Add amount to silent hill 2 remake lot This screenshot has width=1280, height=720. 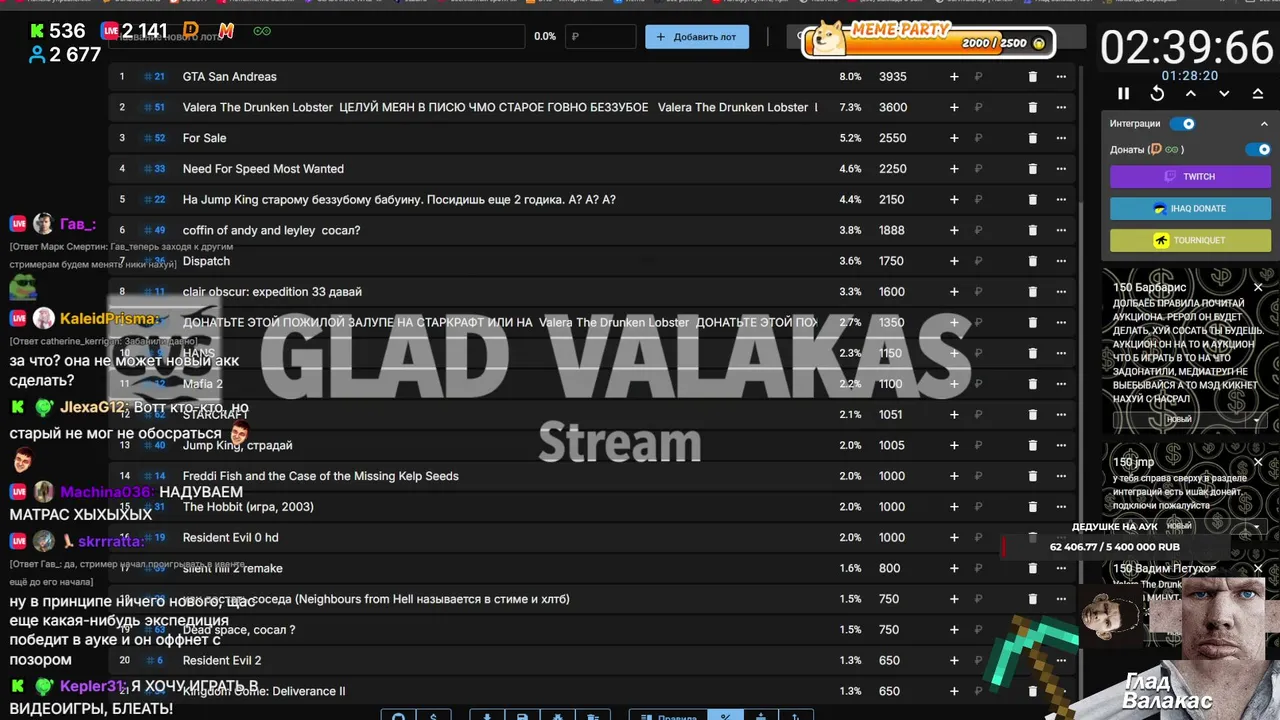(954, 568)
